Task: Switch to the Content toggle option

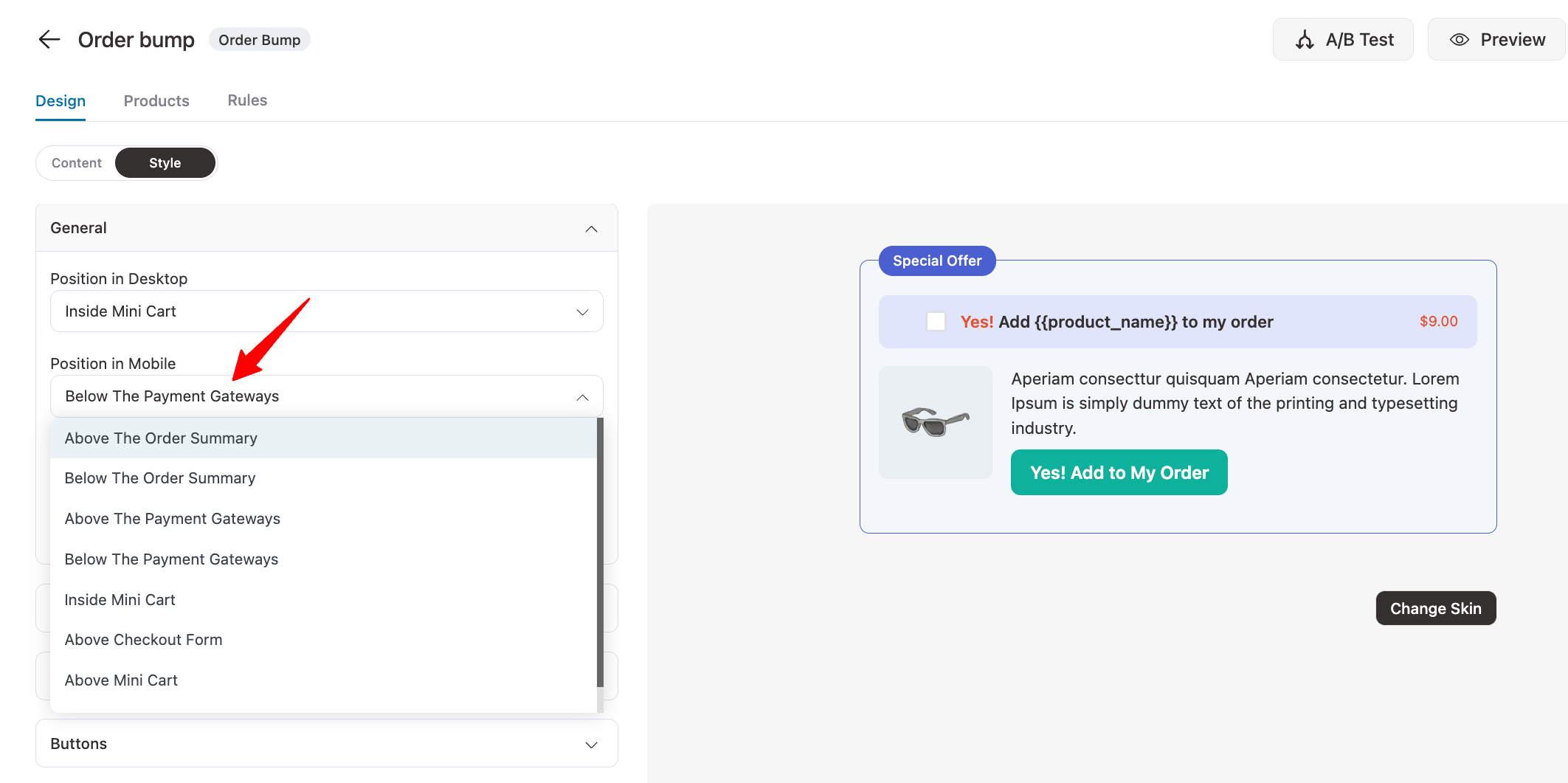Action: (77, 163)
